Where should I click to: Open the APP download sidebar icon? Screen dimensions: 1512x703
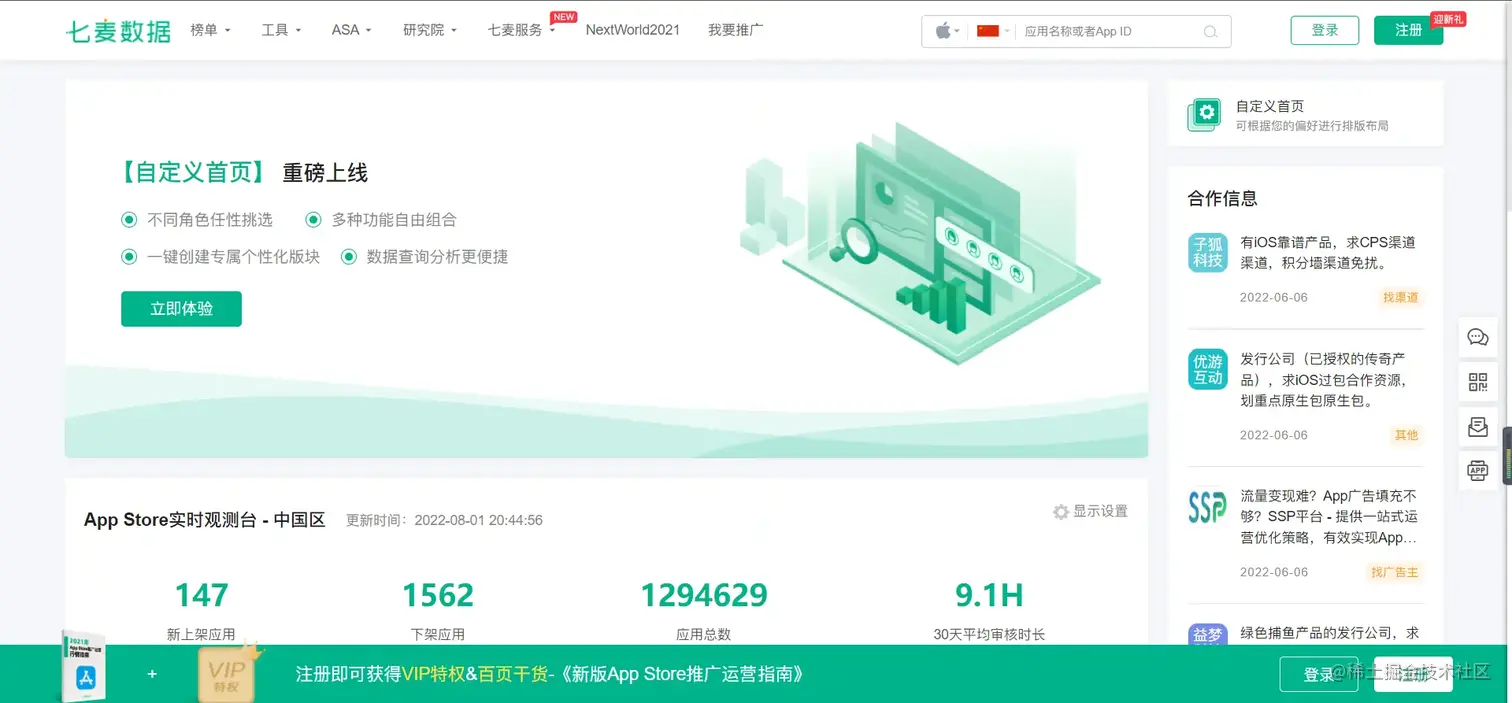click(1478, 470)
